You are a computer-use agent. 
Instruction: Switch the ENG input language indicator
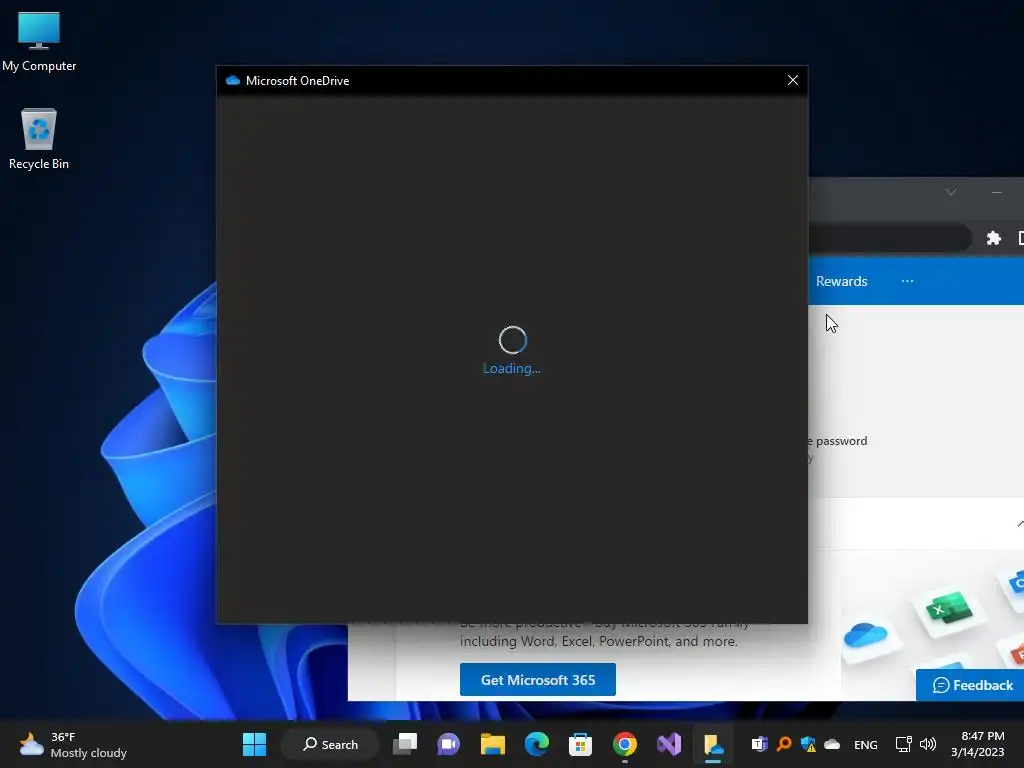click(865, 744)
